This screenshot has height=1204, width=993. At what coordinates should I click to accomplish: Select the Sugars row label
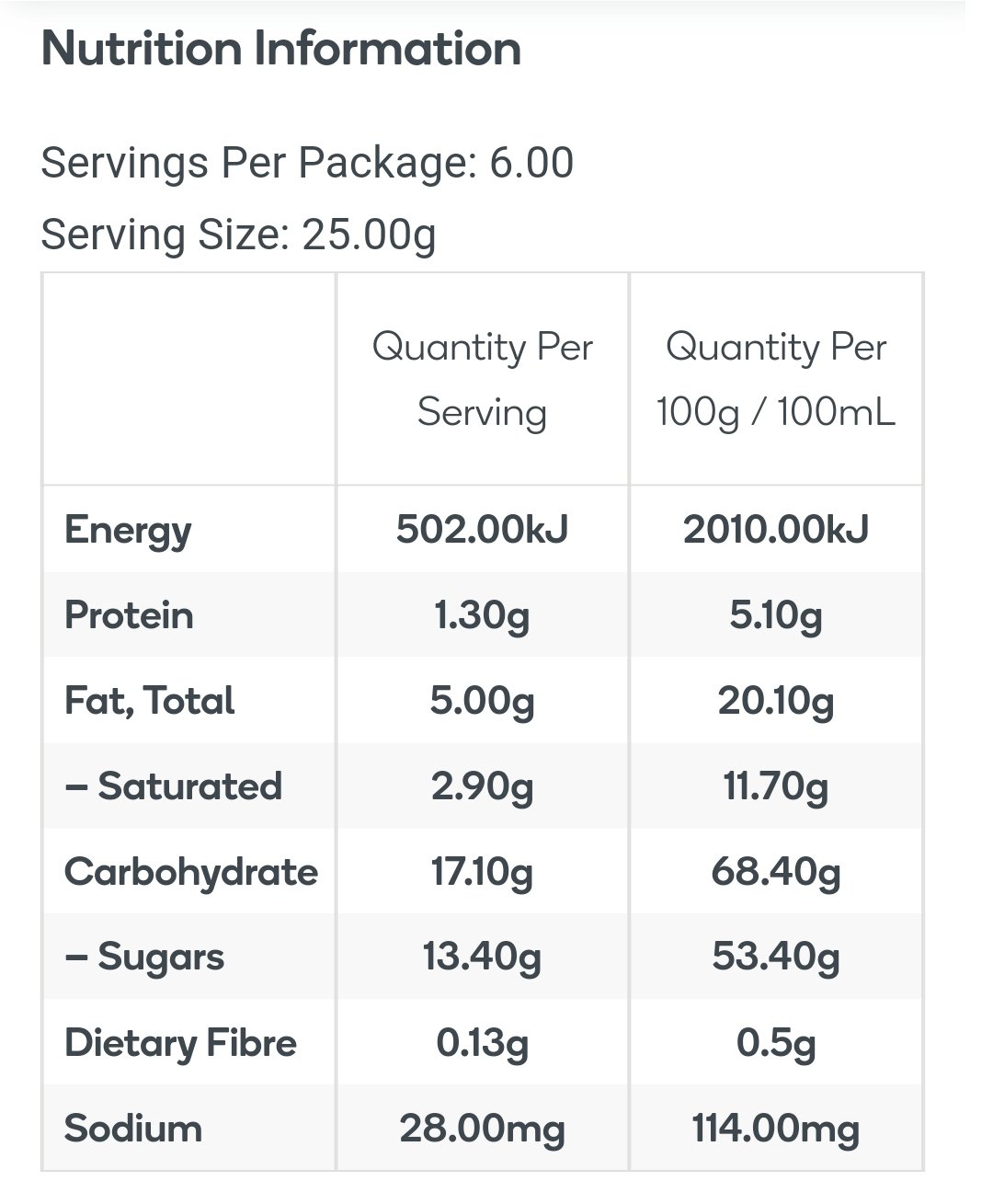144,957
